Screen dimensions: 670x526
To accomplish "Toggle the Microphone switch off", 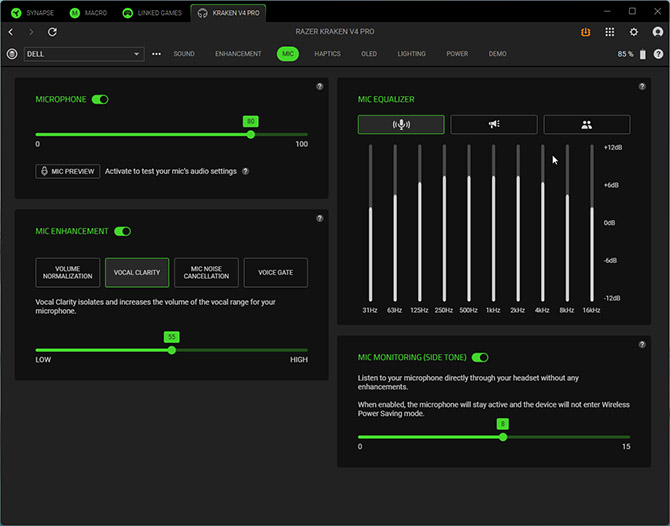I will [x=100, y=100].
